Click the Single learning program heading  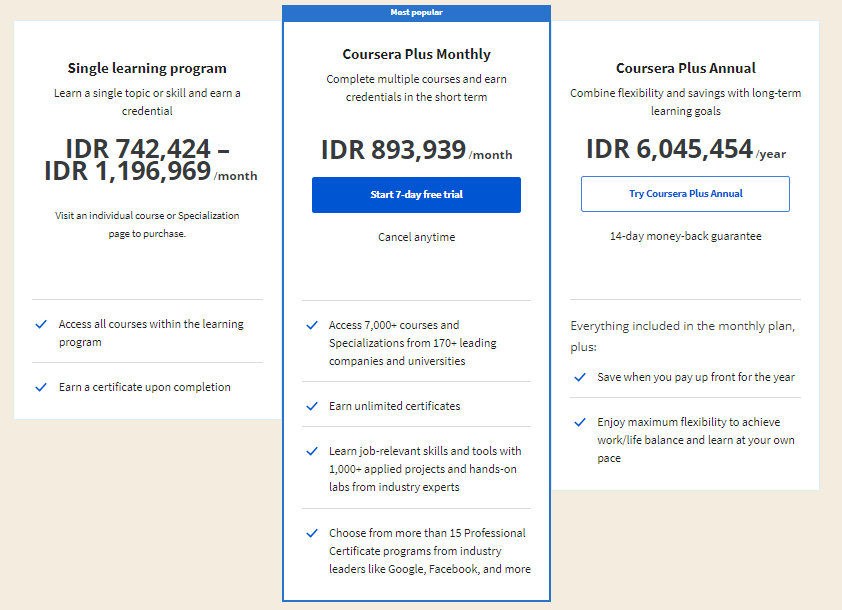[x=147, y=68]
